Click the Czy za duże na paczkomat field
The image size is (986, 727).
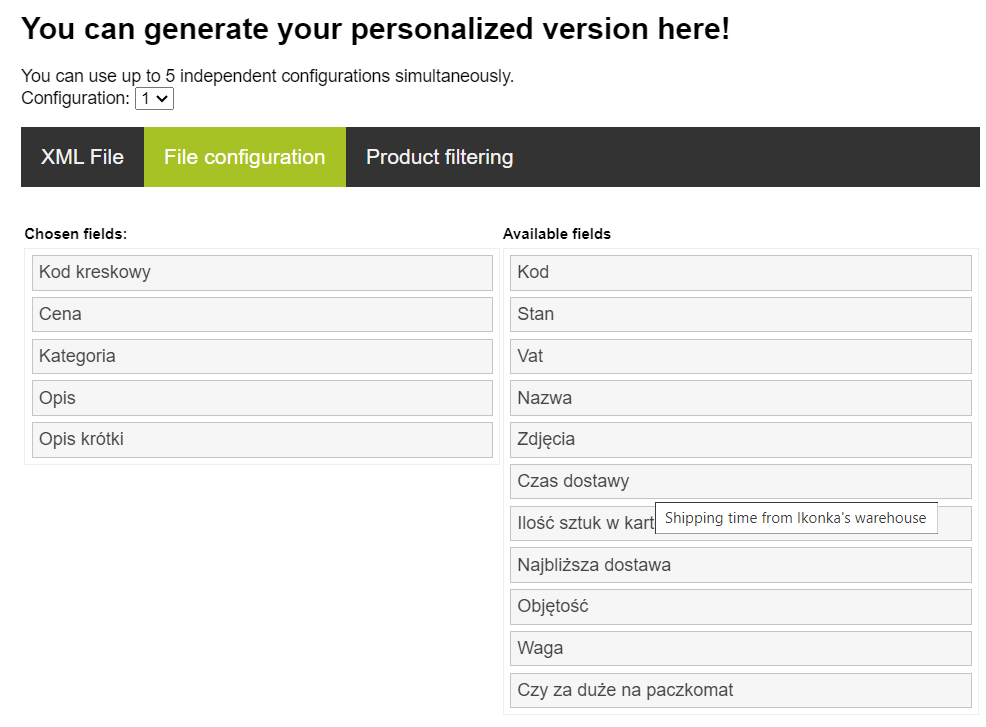[741, 691]
